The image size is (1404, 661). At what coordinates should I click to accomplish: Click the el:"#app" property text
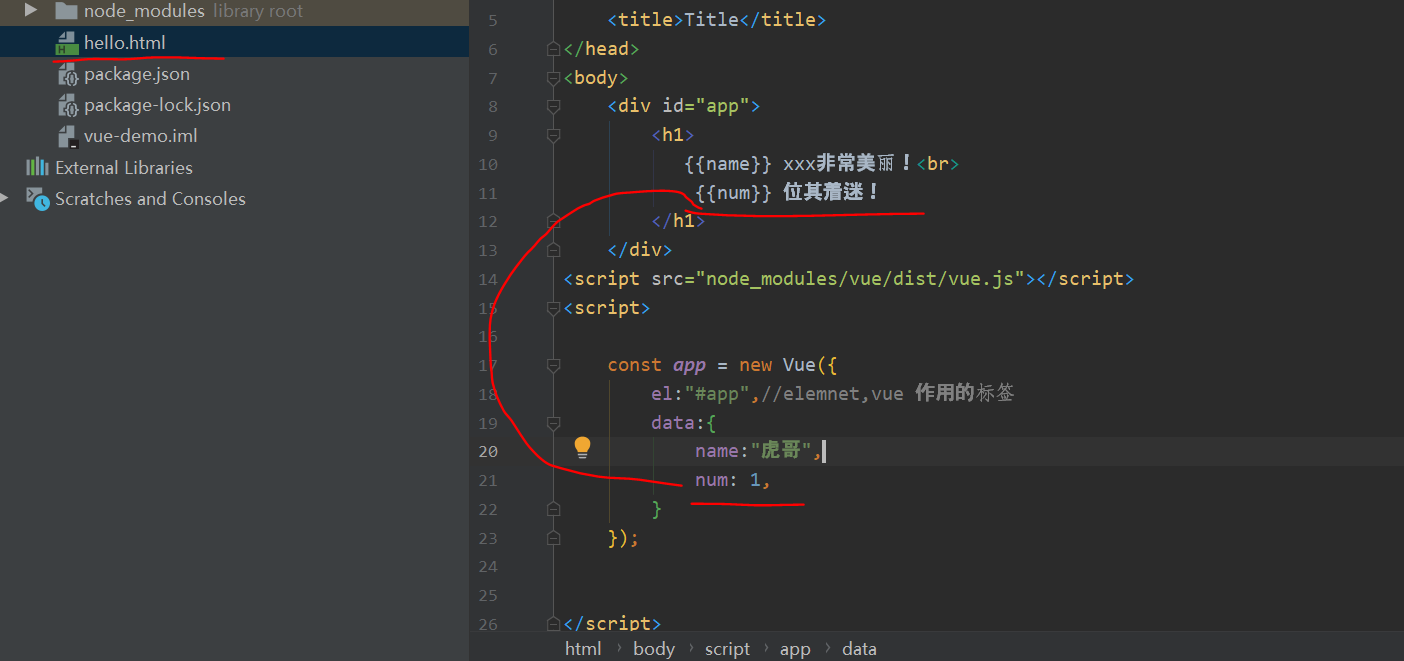(700, 394)
